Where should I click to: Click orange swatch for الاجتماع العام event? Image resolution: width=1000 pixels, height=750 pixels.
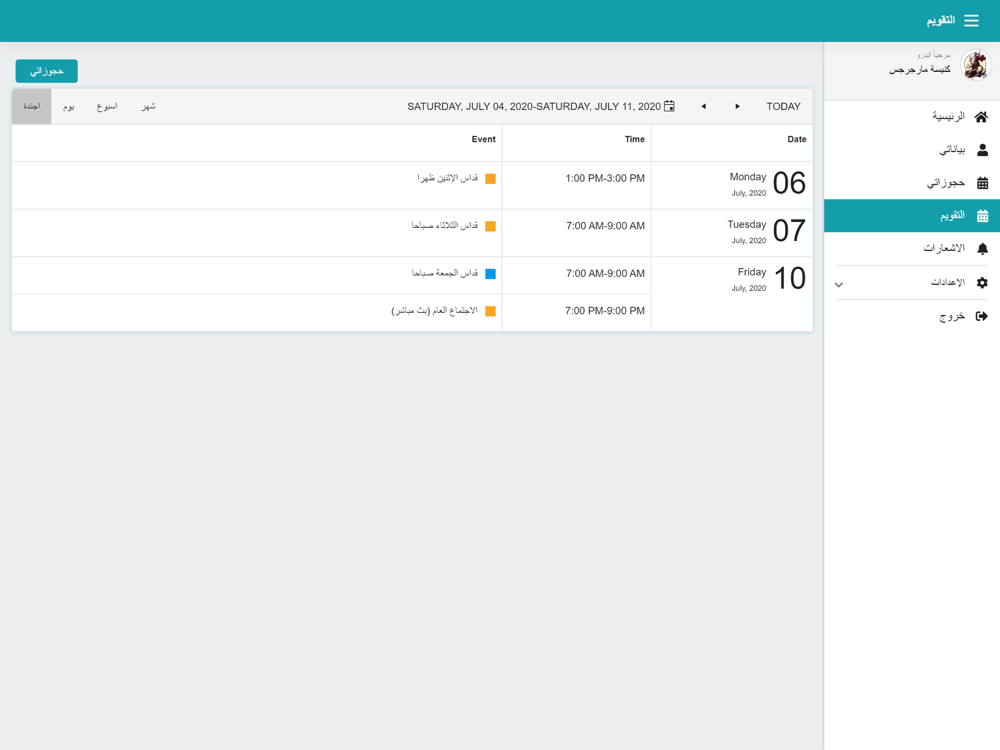(490, 311)
